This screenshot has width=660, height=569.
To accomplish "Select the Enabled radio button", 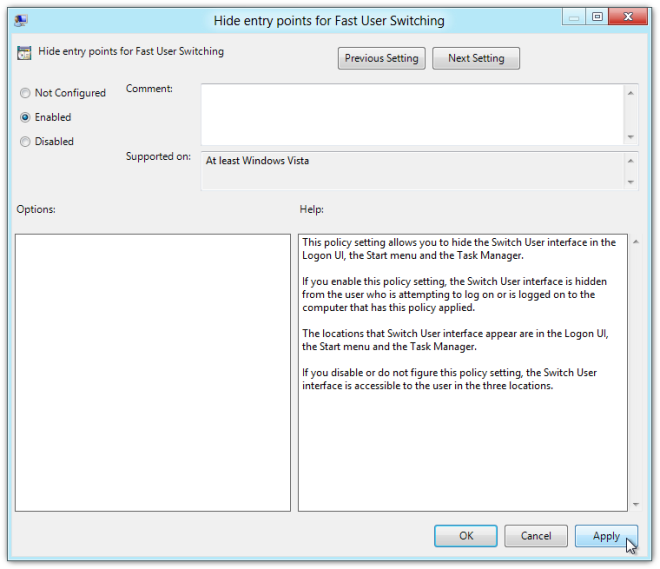I will pyautogui.click(x=25, y=117).
